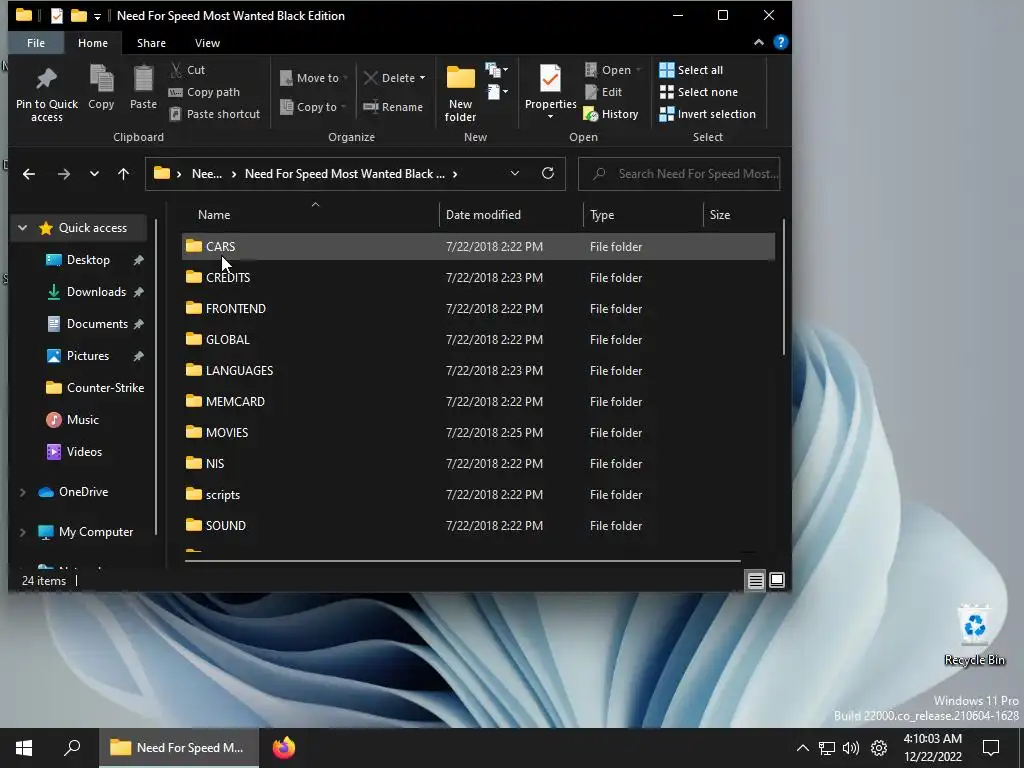The height and width of the screenshot is (768, 1024).
Task: Open file History
Action: tap(611, 114)
